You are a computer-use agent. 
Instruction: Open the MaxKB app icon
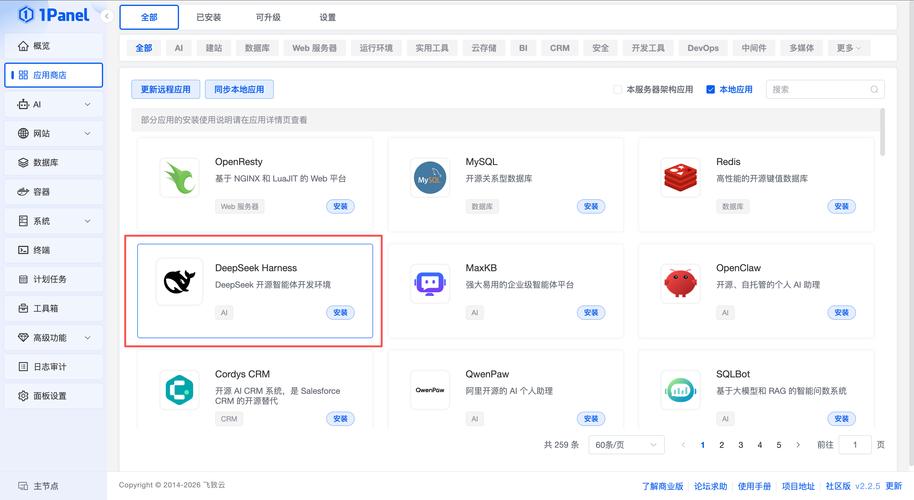pos(430,284)
